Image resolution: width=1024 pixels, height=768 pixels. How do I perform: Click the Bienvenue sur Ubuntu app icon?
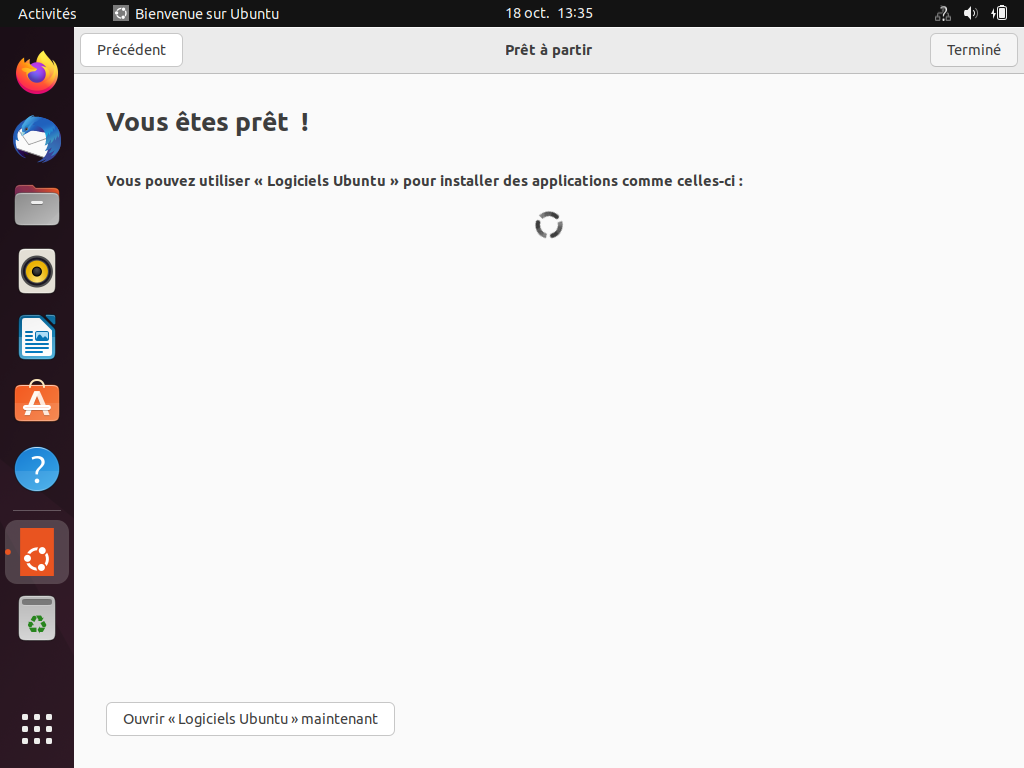(x=121, y=13)
